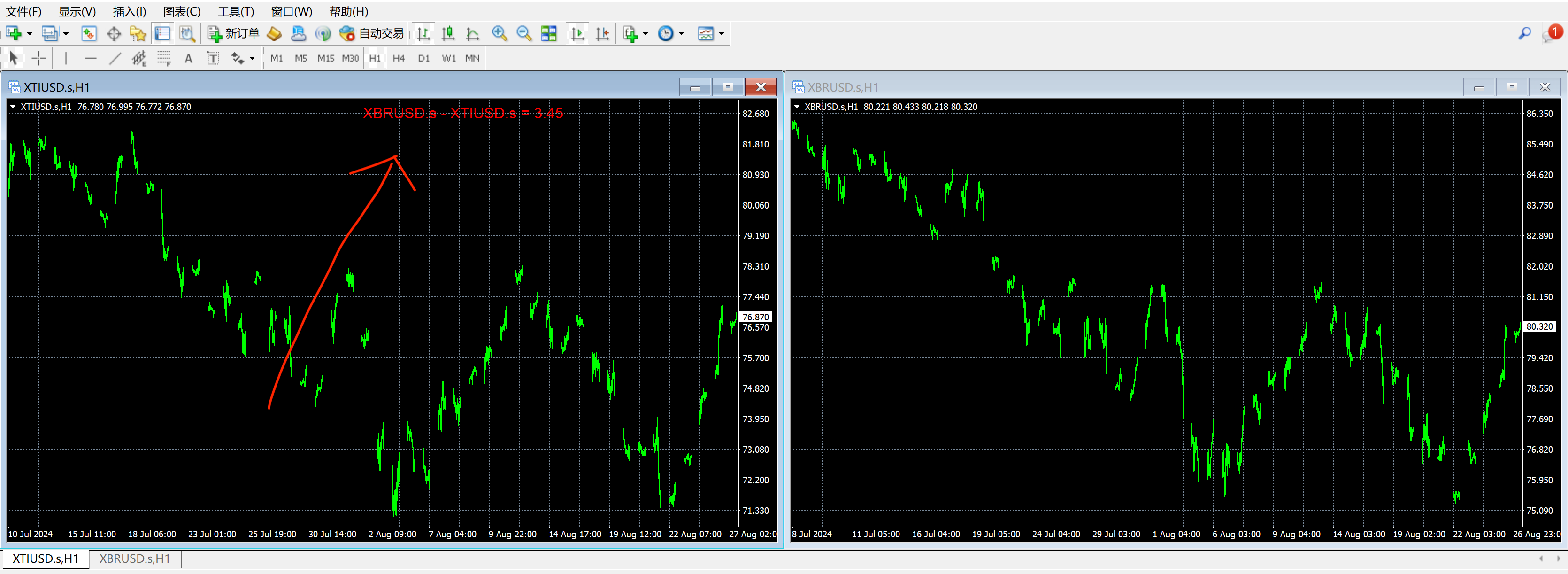Image resolution: width=1568 pixels, height=574 pixels.
Task: Select the trendline drawing tool
Action: (115, 59)
